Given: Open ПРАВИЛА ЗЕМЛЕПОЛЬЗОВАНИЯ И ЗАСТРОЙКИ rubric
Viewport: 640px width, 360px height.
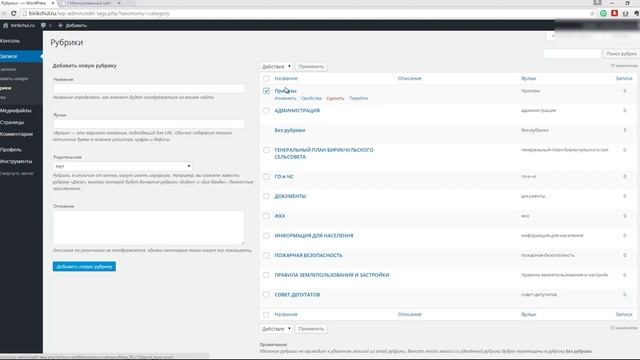Looking at the screenshot, I should 332,275.
